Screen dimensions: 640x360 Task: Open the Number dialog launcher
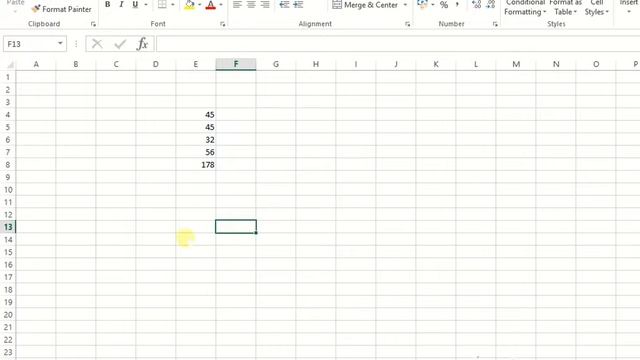pos(495,24)
